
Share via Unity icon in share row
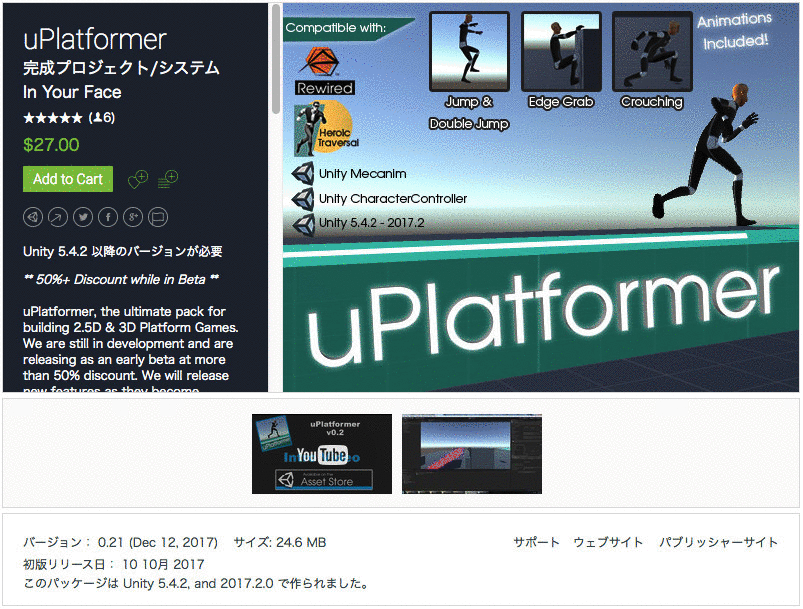33,217
